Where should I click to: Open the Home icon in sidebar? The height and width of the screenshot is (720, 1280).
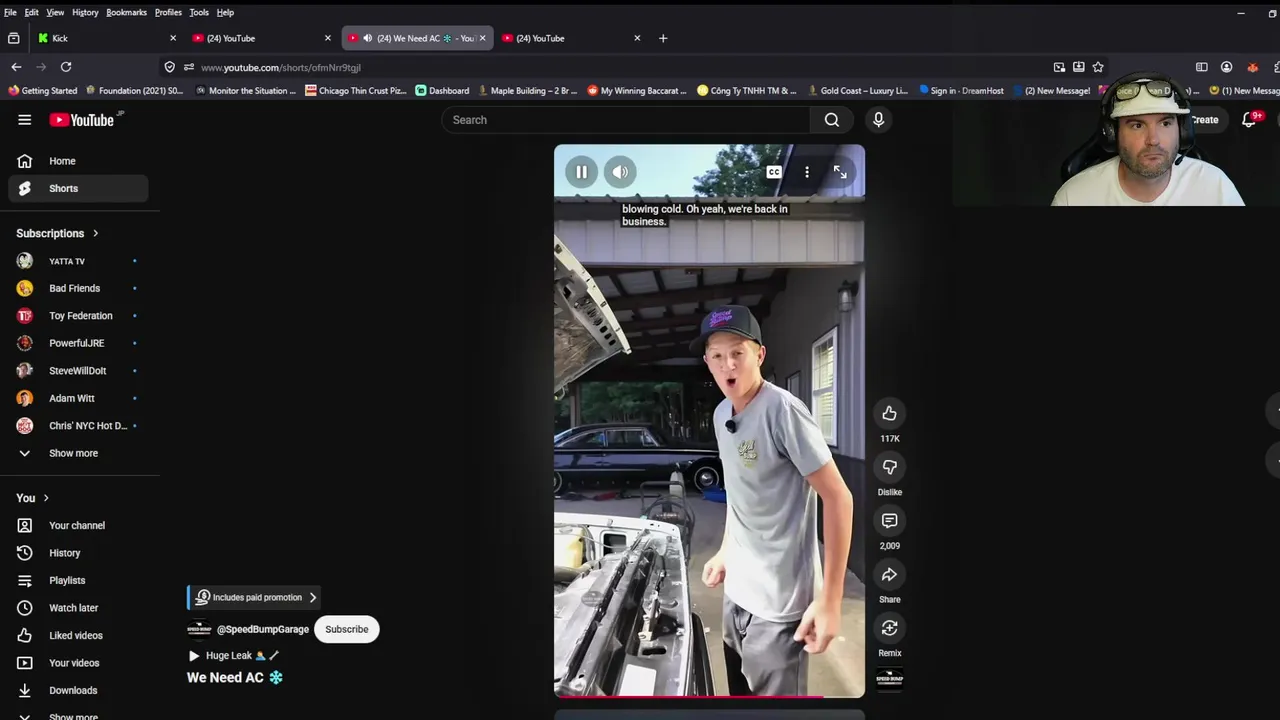pos(25,161)
